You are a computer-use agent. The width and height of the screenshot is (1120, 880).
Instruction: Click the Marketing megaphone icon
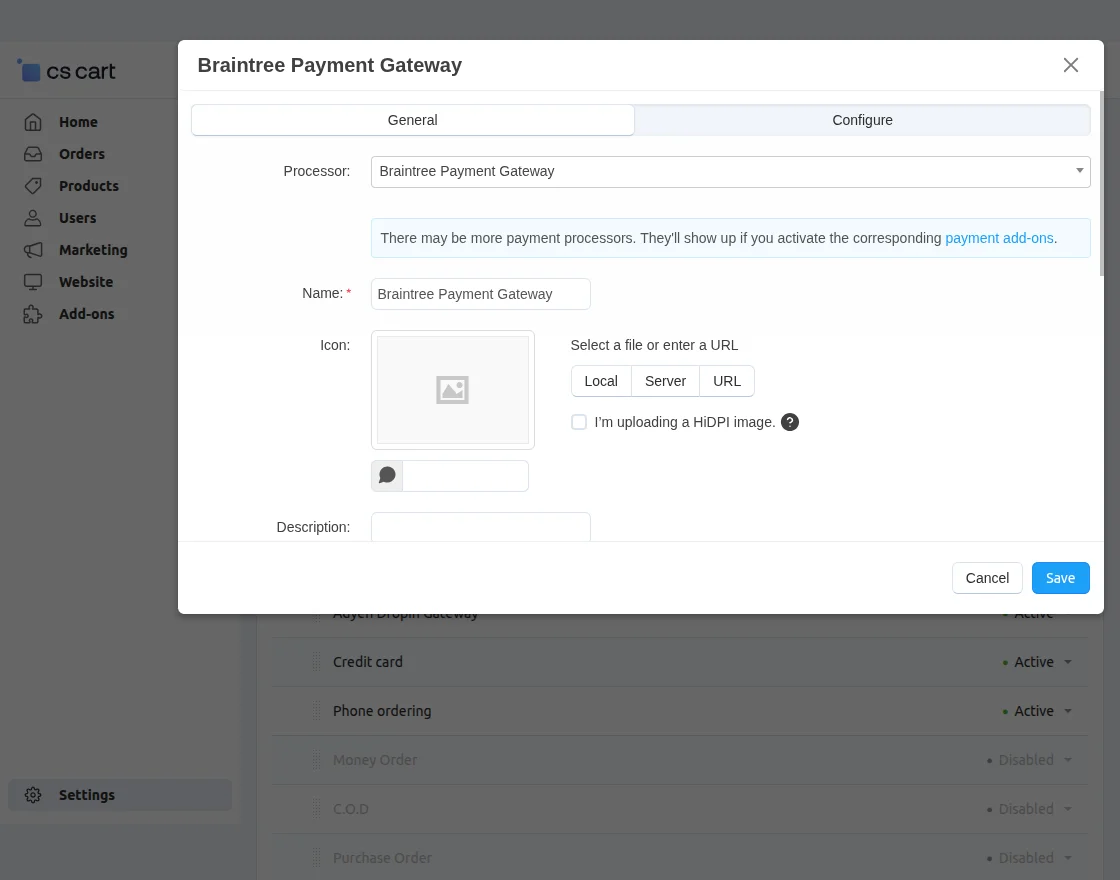[x=33, y=250]
